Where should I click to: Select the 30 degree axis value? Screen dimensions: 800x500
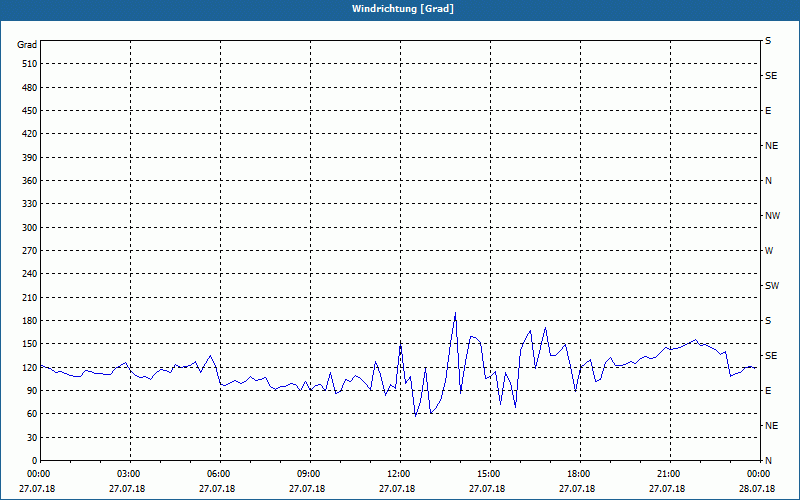[32, 438]
